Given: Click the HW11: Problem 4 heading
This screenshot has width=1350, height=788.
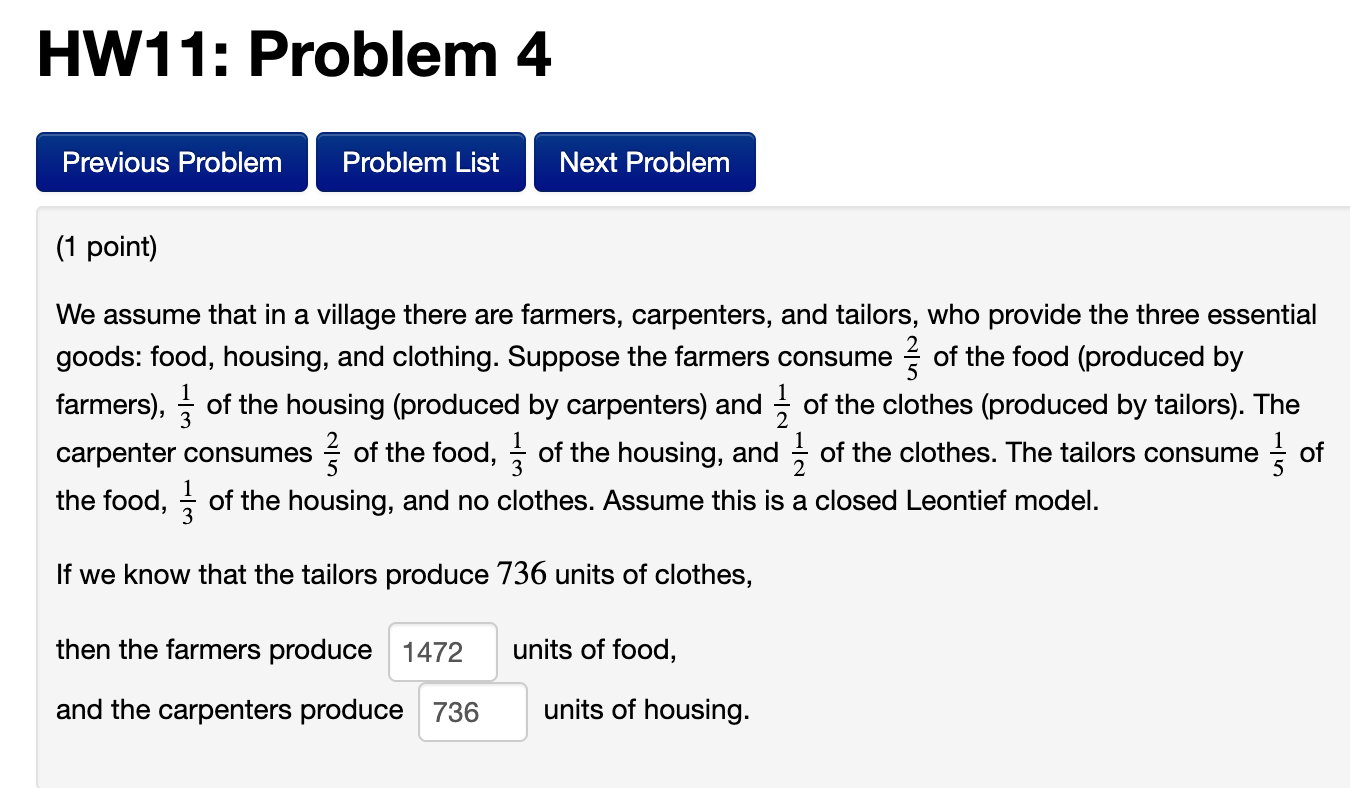Looking at the screenshot, I should click(x=290, y=55).
